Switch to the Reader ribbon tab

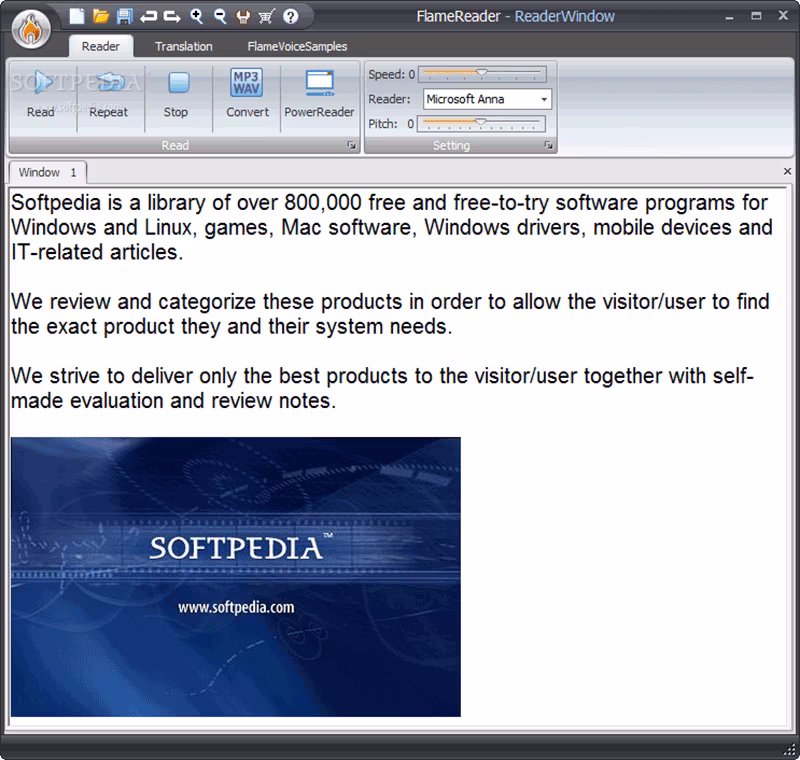point(101,46)
